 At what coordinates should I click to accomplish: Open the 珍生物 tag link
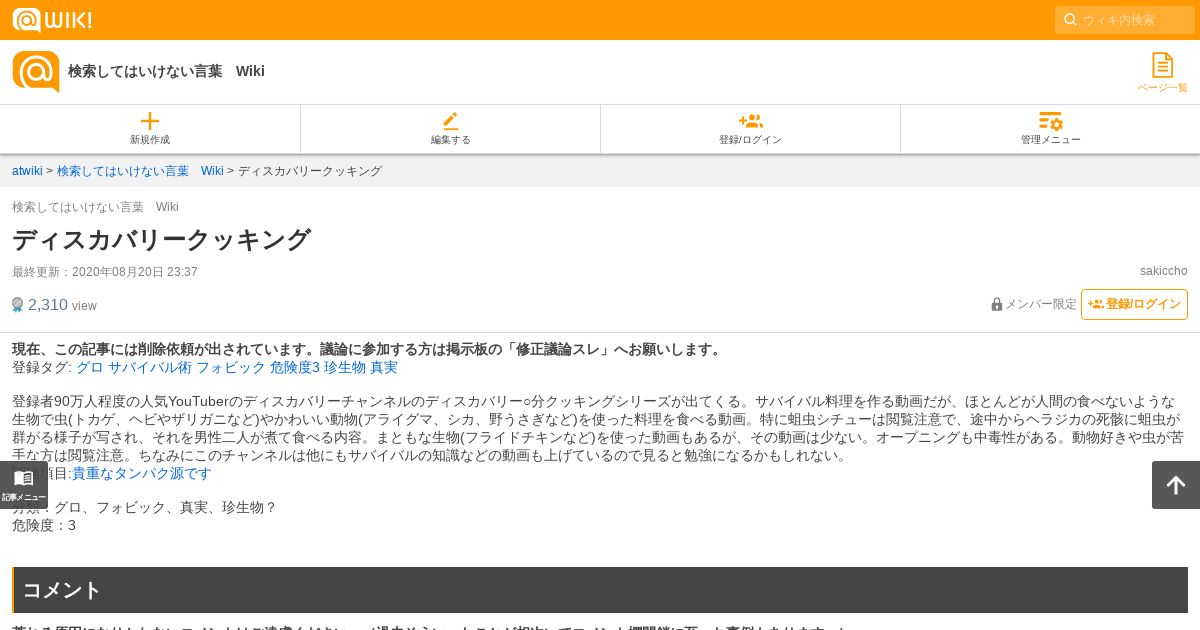(x=345, y=367)
